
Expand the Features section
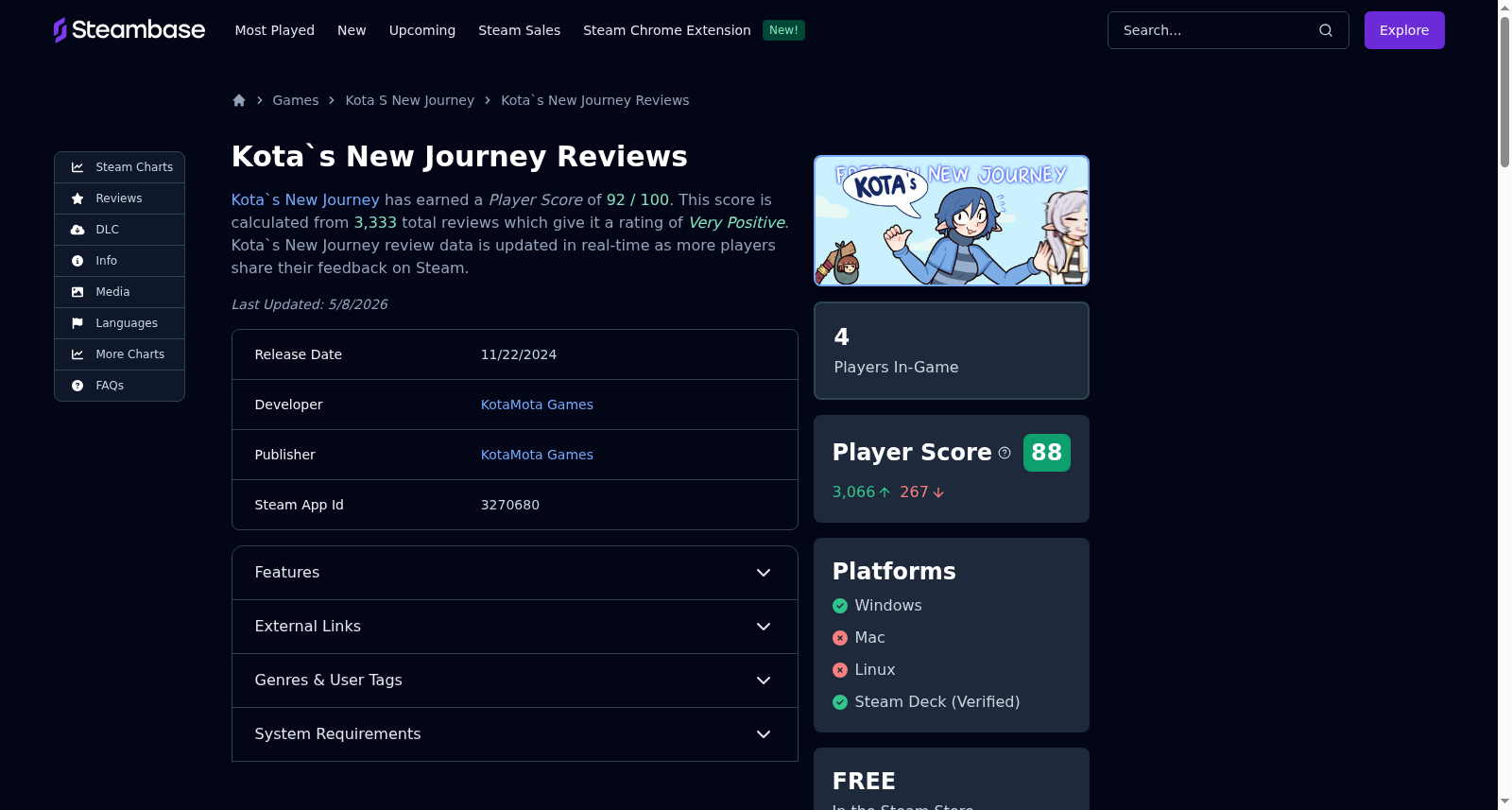(515, 573)
